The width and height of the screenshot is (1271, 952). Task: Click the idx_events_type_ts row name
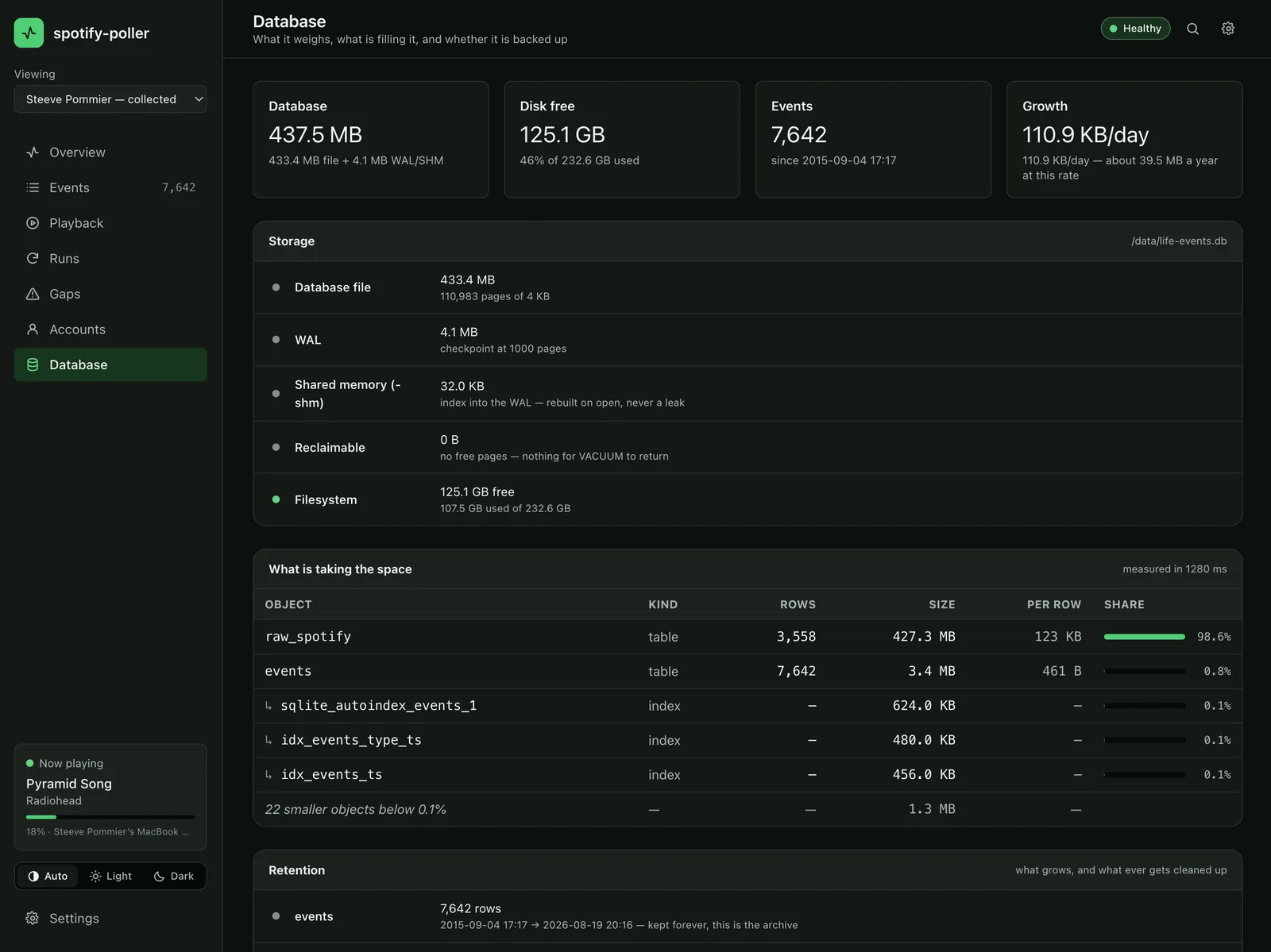tap(351, 740)
